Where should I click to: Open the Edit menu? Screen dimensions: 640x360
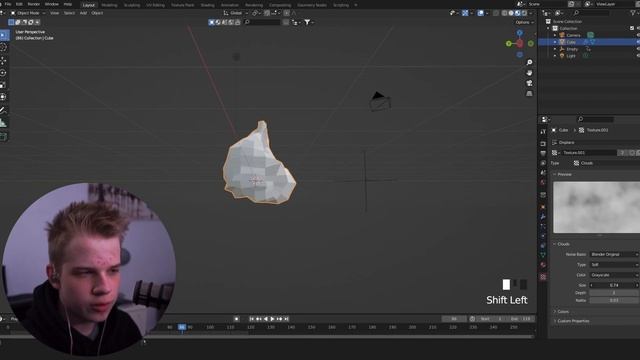[x=19, y=4]
